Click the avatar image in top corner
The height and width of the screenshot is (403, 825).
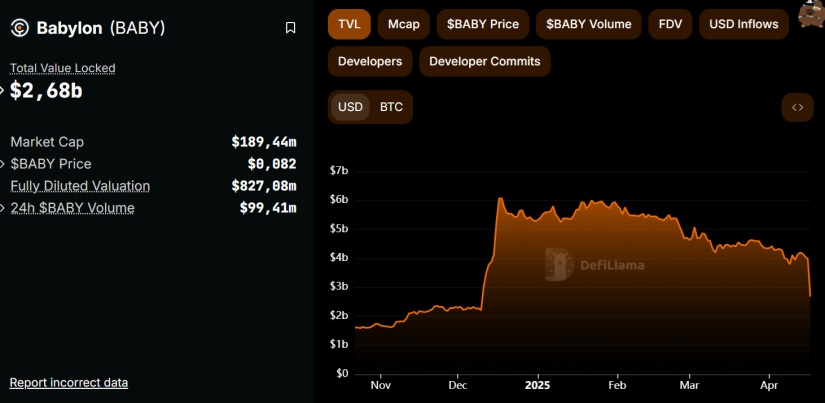tap(812, 15)
